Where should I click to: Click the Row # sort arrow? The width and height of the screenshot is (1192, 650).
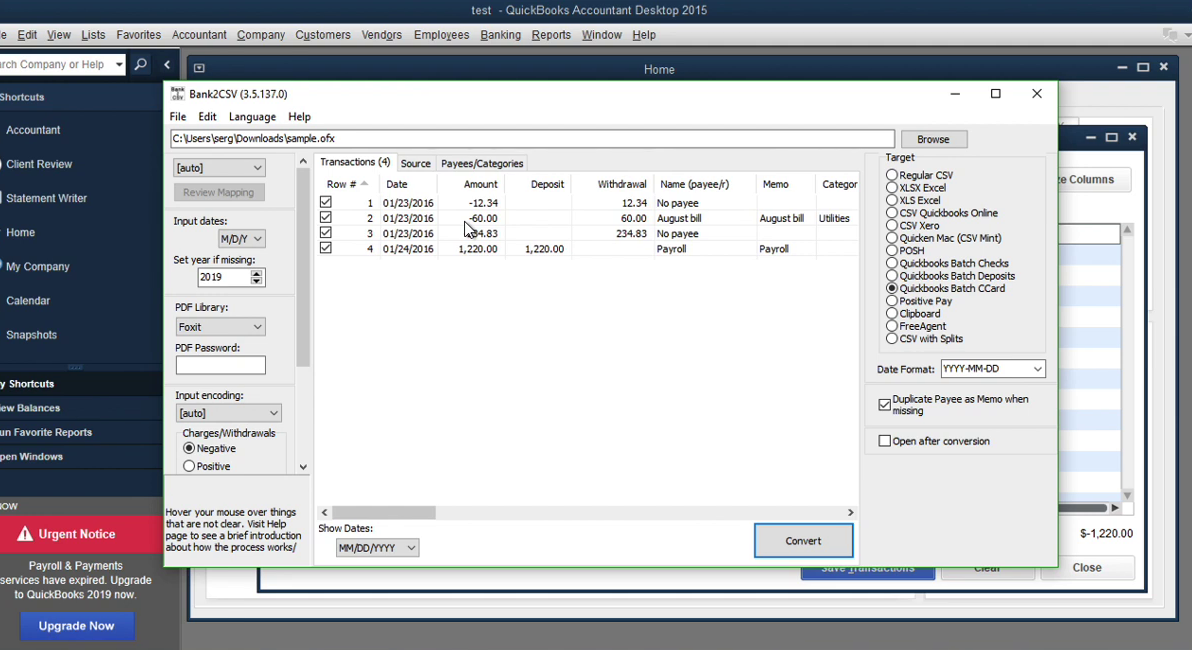[x=364, y=183]
